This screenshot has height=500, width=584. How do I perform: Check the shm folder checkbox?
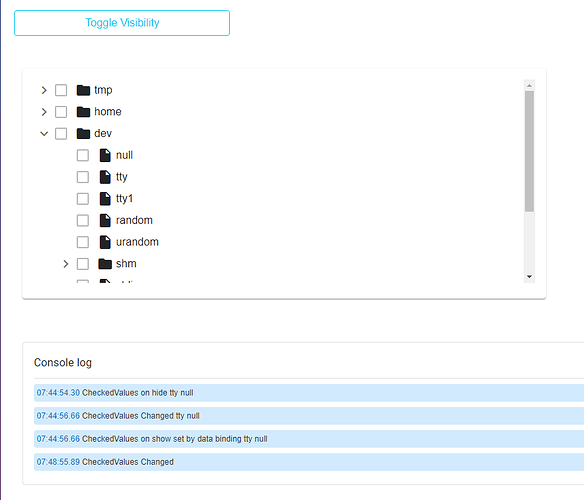point(83,264)
